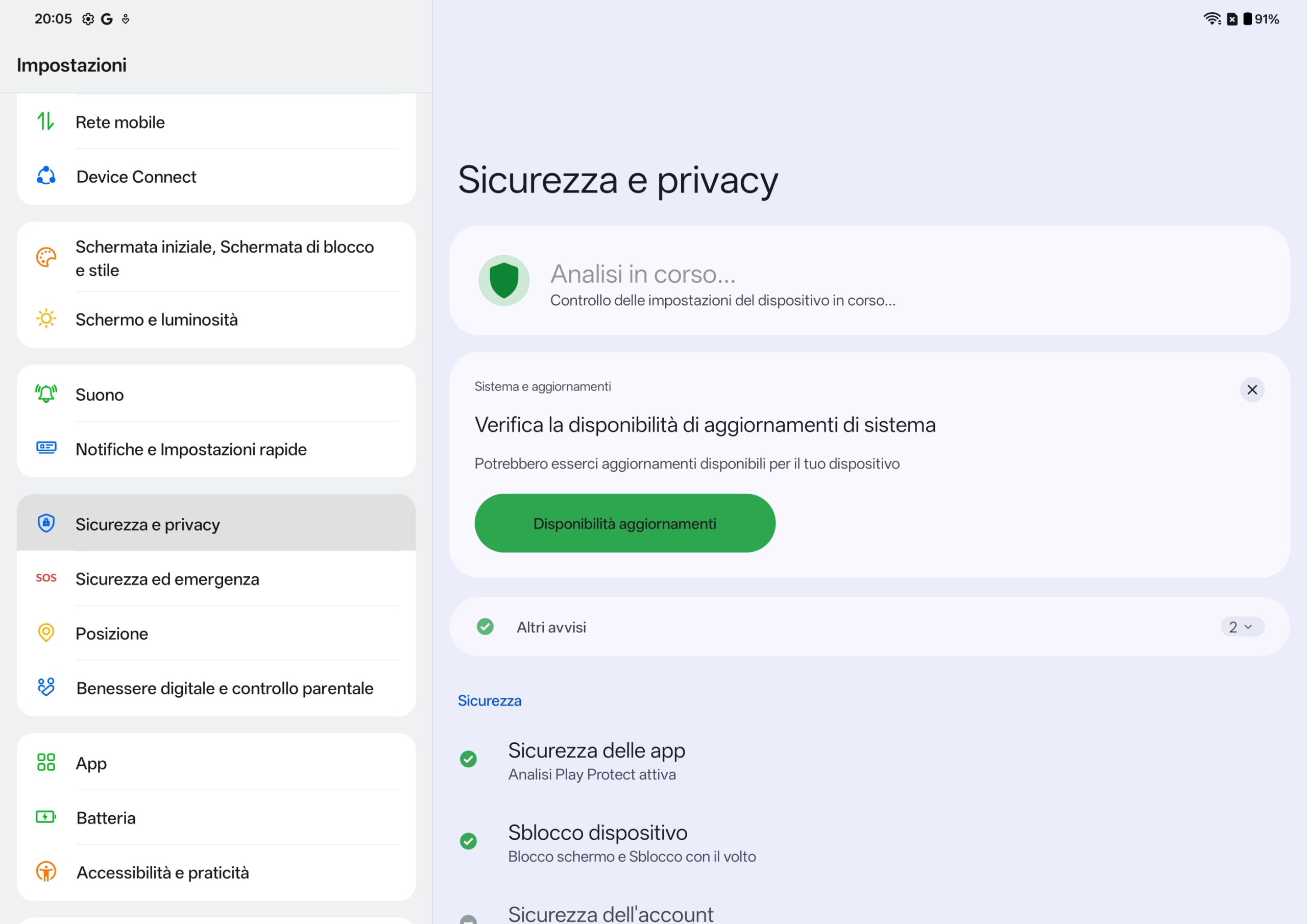The image size is (1307, 924).
Task: Dismiss the system update card
Action: click(x=1252, y=390)
